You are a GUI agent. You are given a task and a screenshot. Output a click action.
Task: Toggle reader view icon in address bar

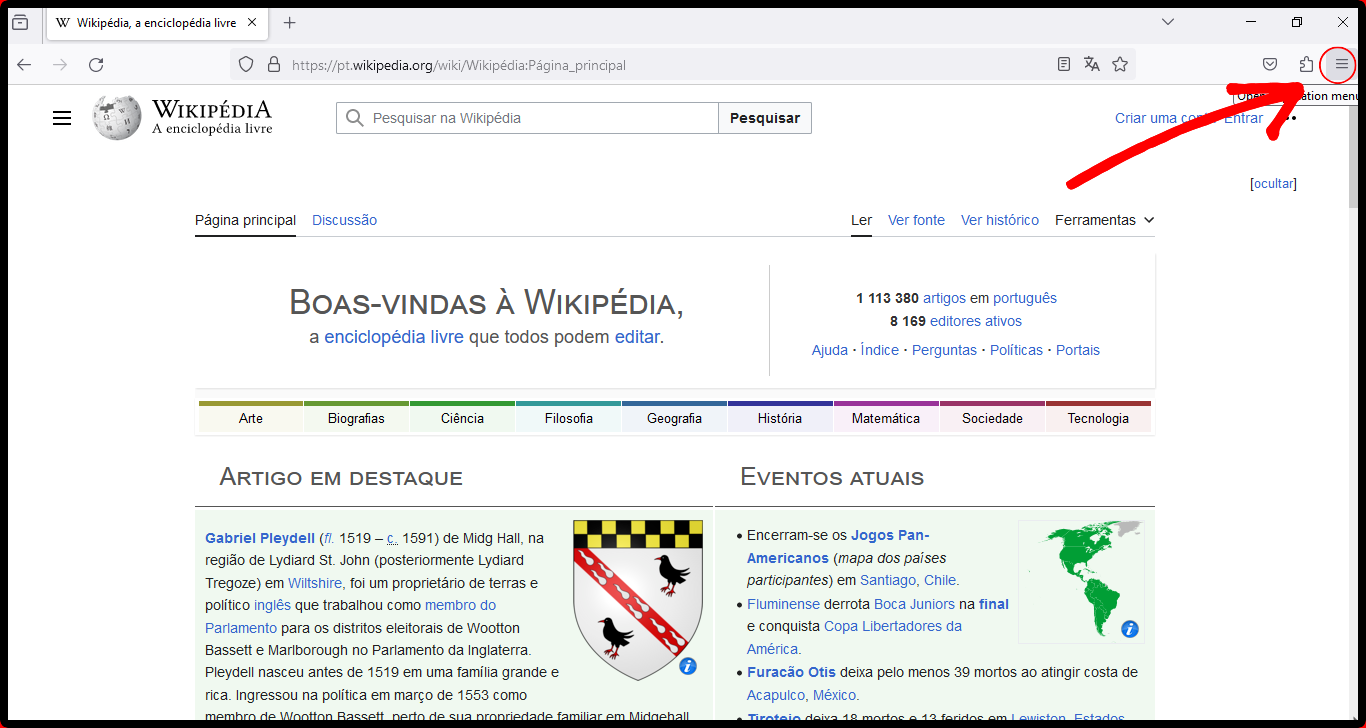1064,65
